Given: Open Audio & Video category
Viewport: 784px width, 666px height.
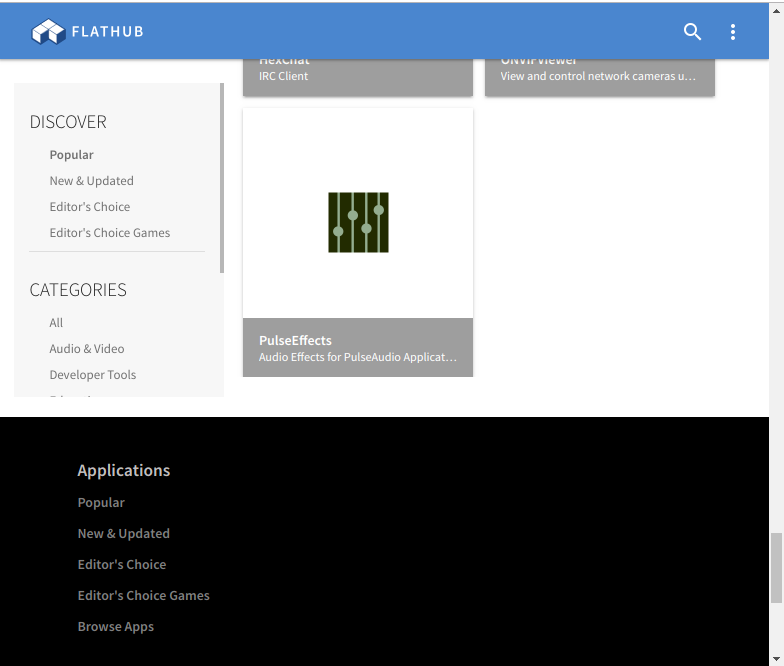Looking at the screenshot, I should click(x=86, y=349).
